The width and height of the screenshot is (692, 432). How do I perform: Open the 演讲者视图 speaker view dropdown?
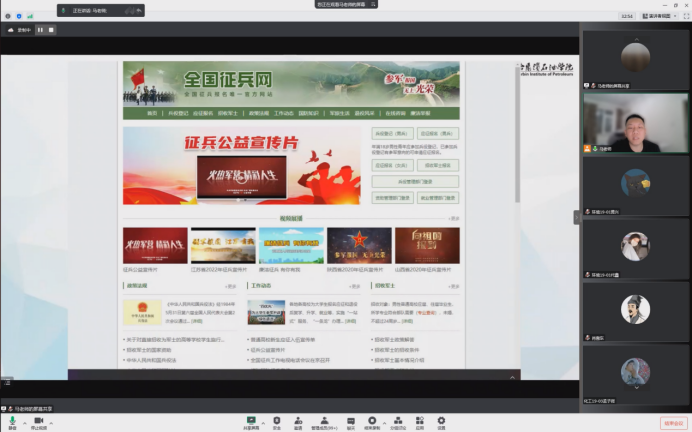pos(659,16)
